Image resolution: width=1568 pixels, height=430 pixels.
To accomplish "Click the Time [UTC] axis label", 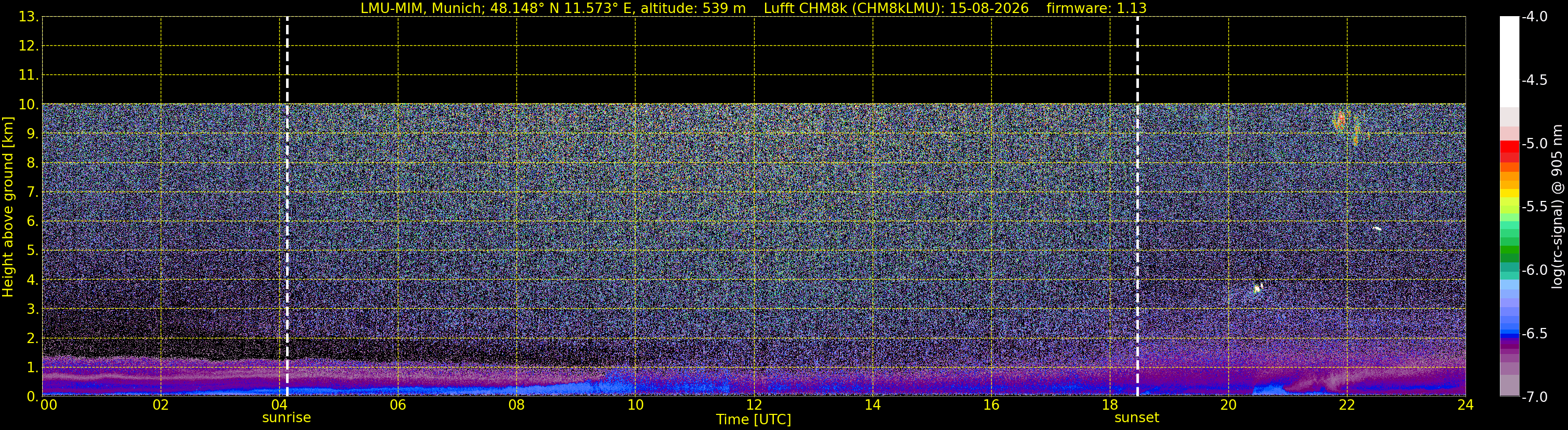I will [754, 420].
